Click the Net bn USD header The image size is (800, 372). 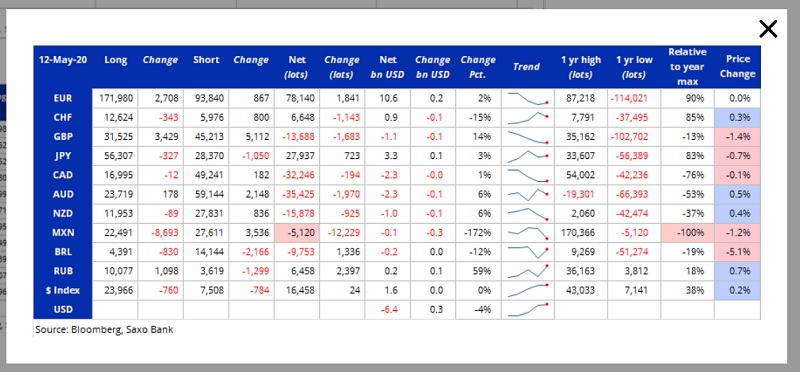tap(388, 67)
